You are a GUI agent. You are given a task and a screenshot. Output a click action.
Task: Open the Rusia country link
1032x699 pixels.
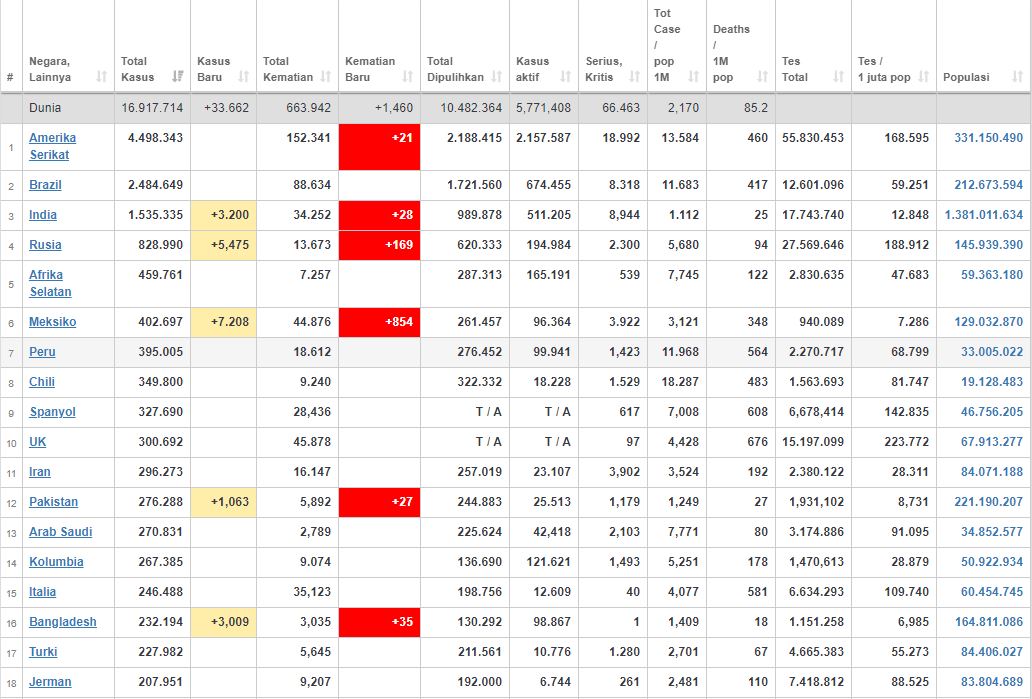pos(45,245)
